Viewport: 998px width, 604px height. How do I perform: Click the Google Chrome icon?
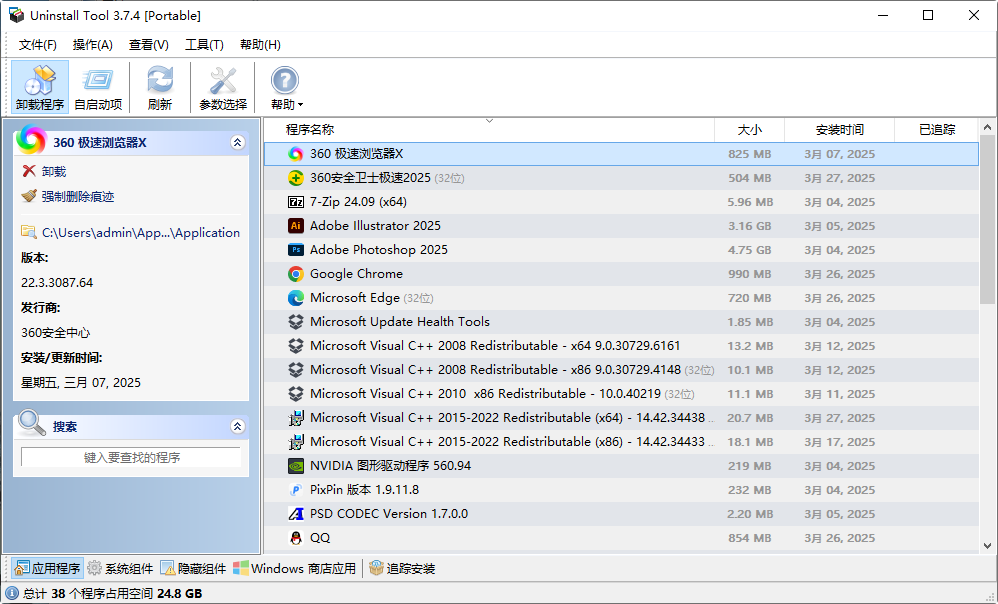tap(295, 274)
